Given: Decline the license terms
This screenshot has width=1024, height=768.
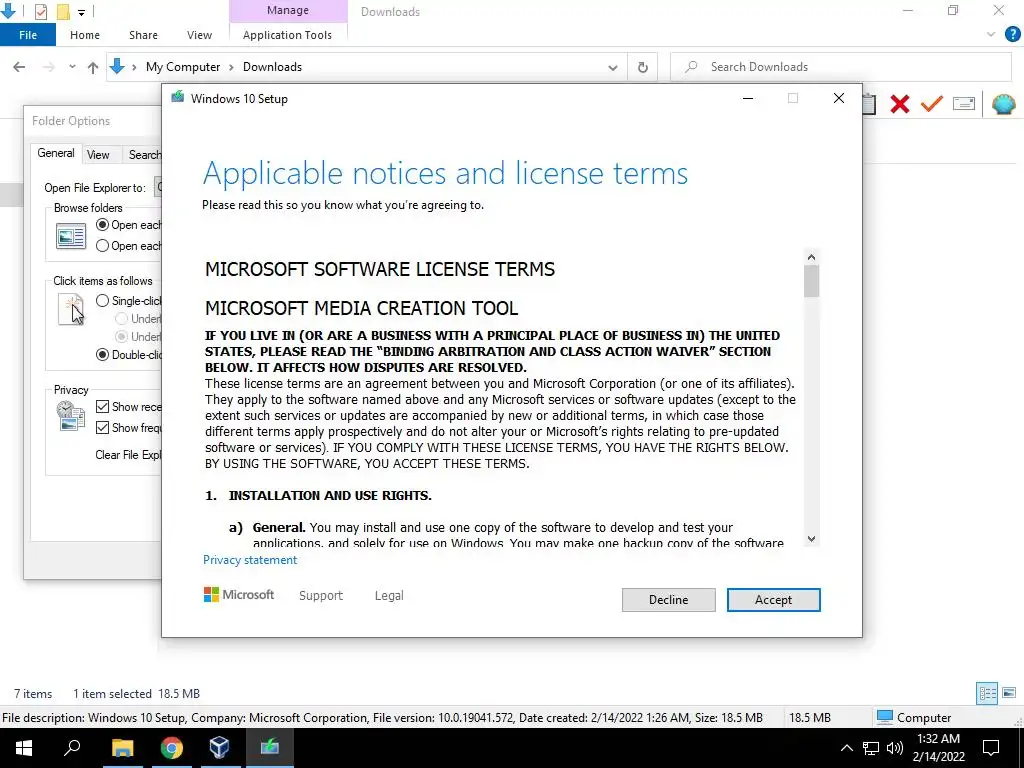Looking at the screenshot, I should click(668, 600).
